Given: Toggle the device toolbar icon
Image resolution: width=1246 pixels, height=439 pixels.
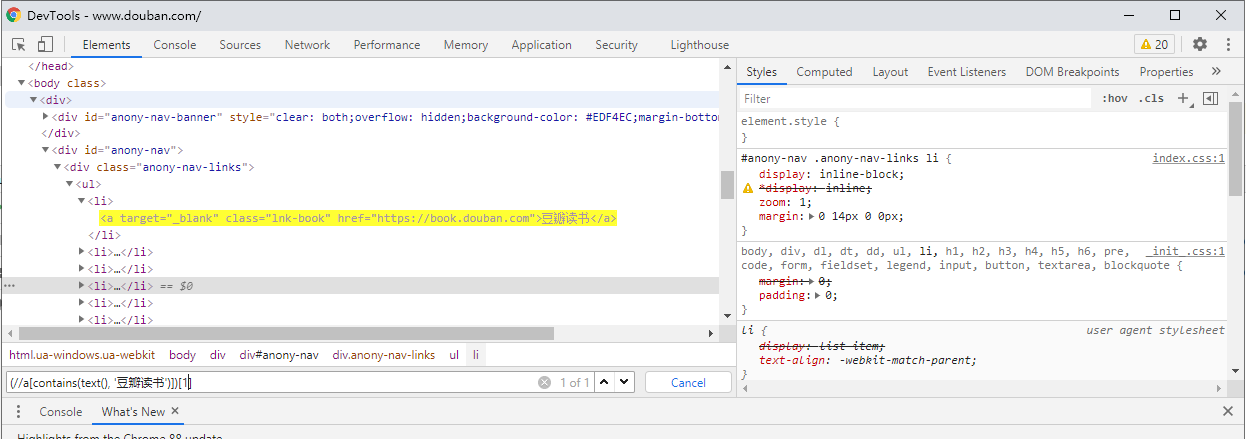Looking at the screenshot, I should [x=45, y=44].
